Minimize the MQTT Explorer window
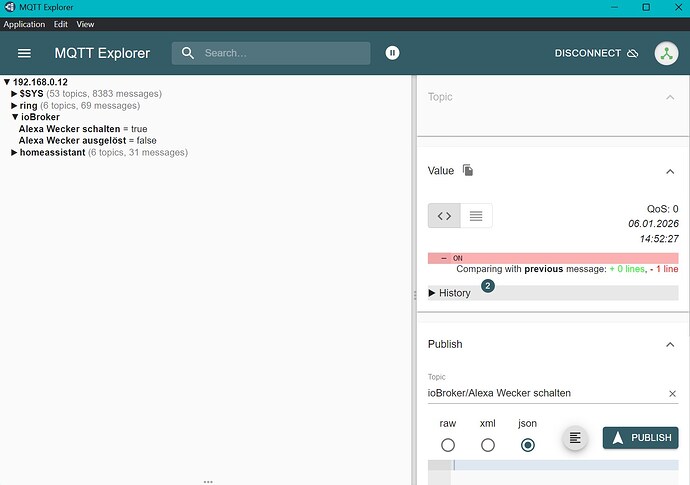Screen dimensions: 690x485 coord(615,7)
